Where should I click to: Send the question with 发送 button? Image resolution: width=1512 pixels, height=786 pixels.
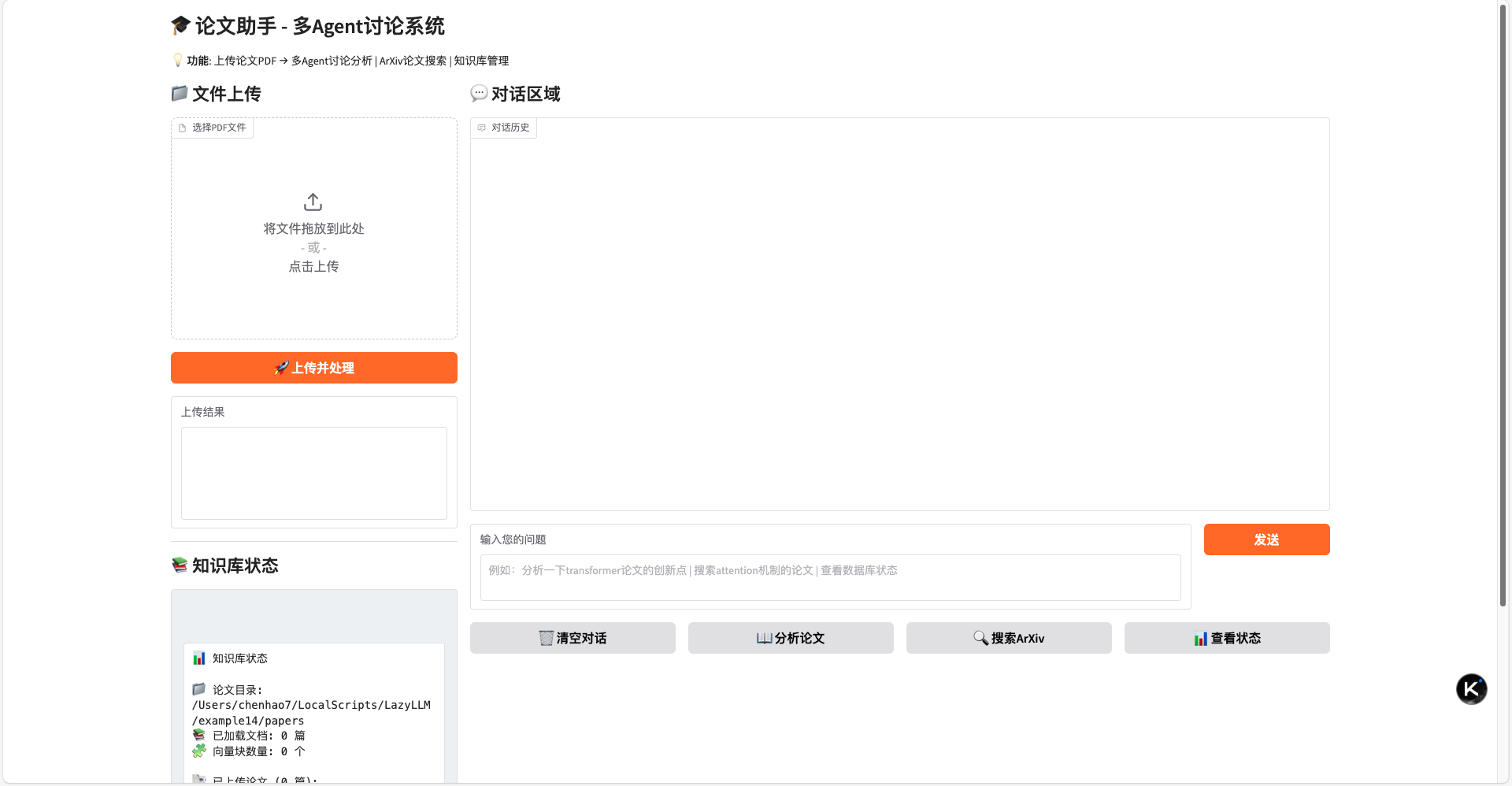pyautogui.click(x=1266, y=539)
